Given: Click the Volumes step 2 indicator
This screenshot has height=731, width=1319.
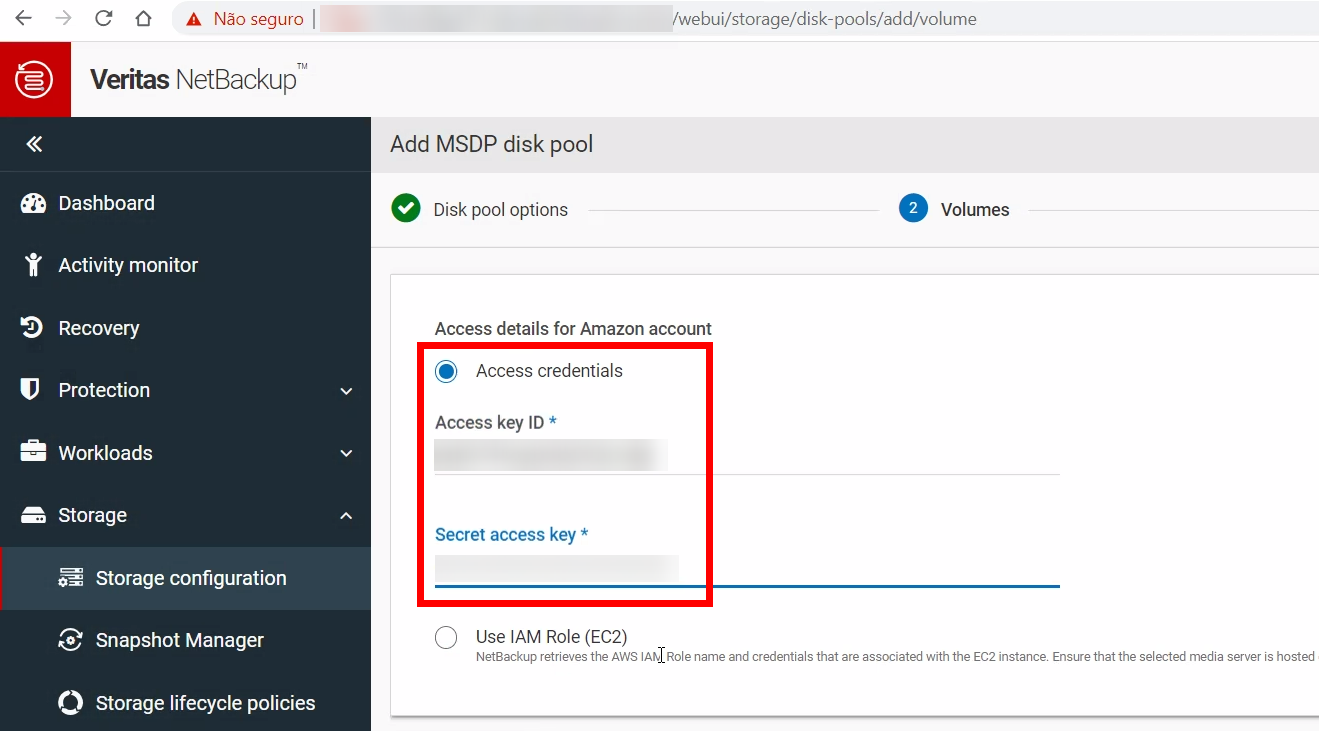Looking at the screenshot, I should (913, 209).
